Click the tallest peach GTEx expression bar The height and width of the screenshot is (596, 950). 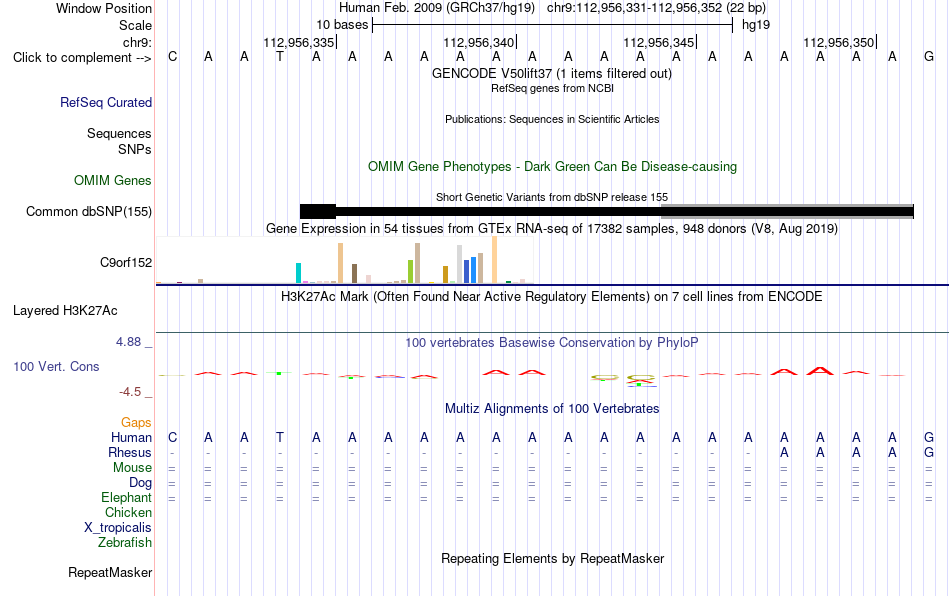[x=494, y=260]
